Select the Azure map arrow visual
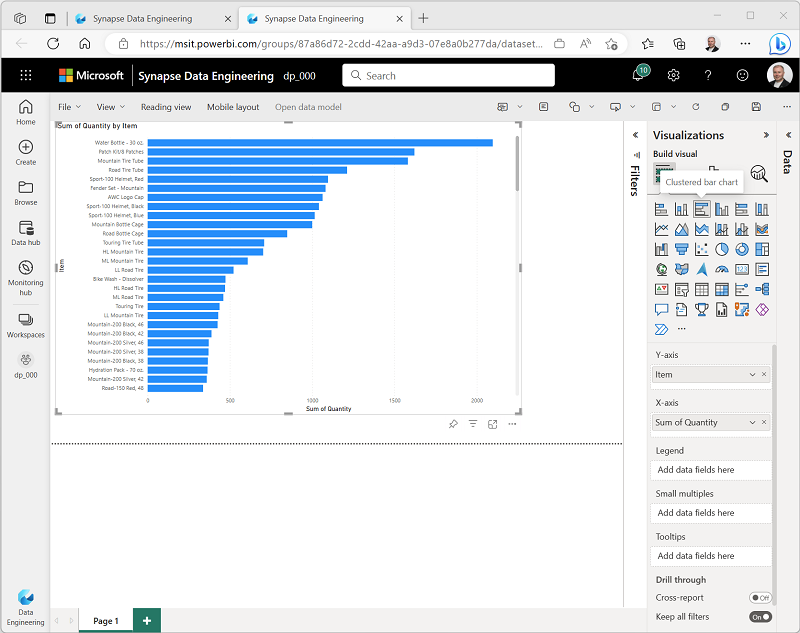Image resolution: width=800 pixels, height=633 pixels. coord(702,269)
